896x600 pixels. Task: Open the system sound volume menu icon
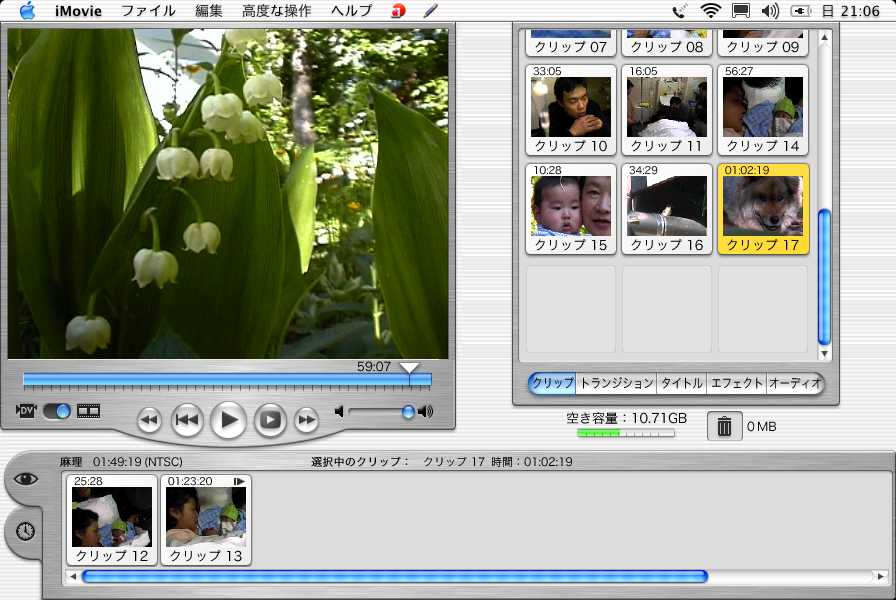(x=769, y=11)
